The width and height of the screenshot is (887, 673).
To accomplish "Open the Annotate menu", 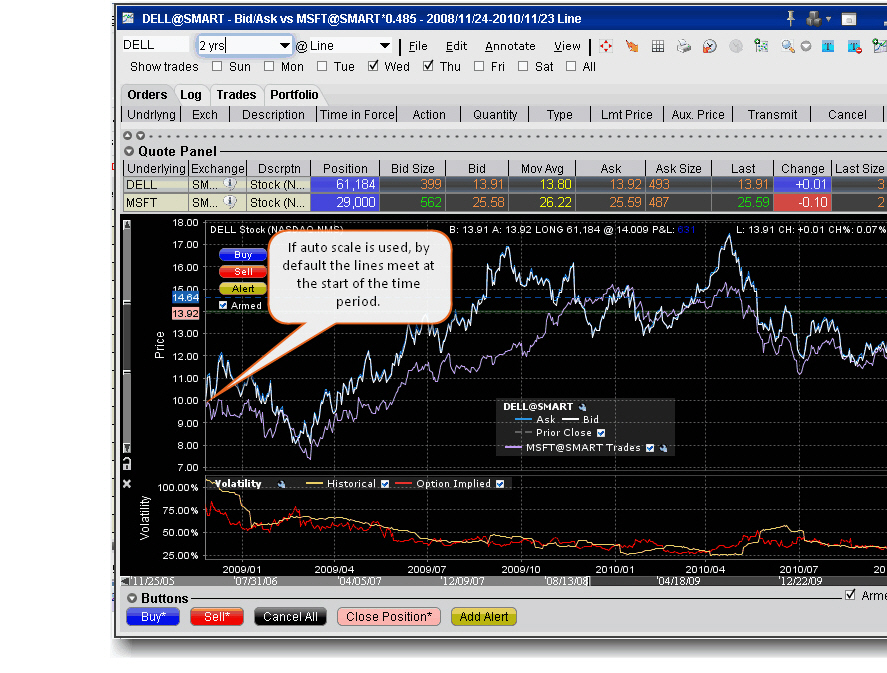I will pyautogui.click(x=510, y=46).
